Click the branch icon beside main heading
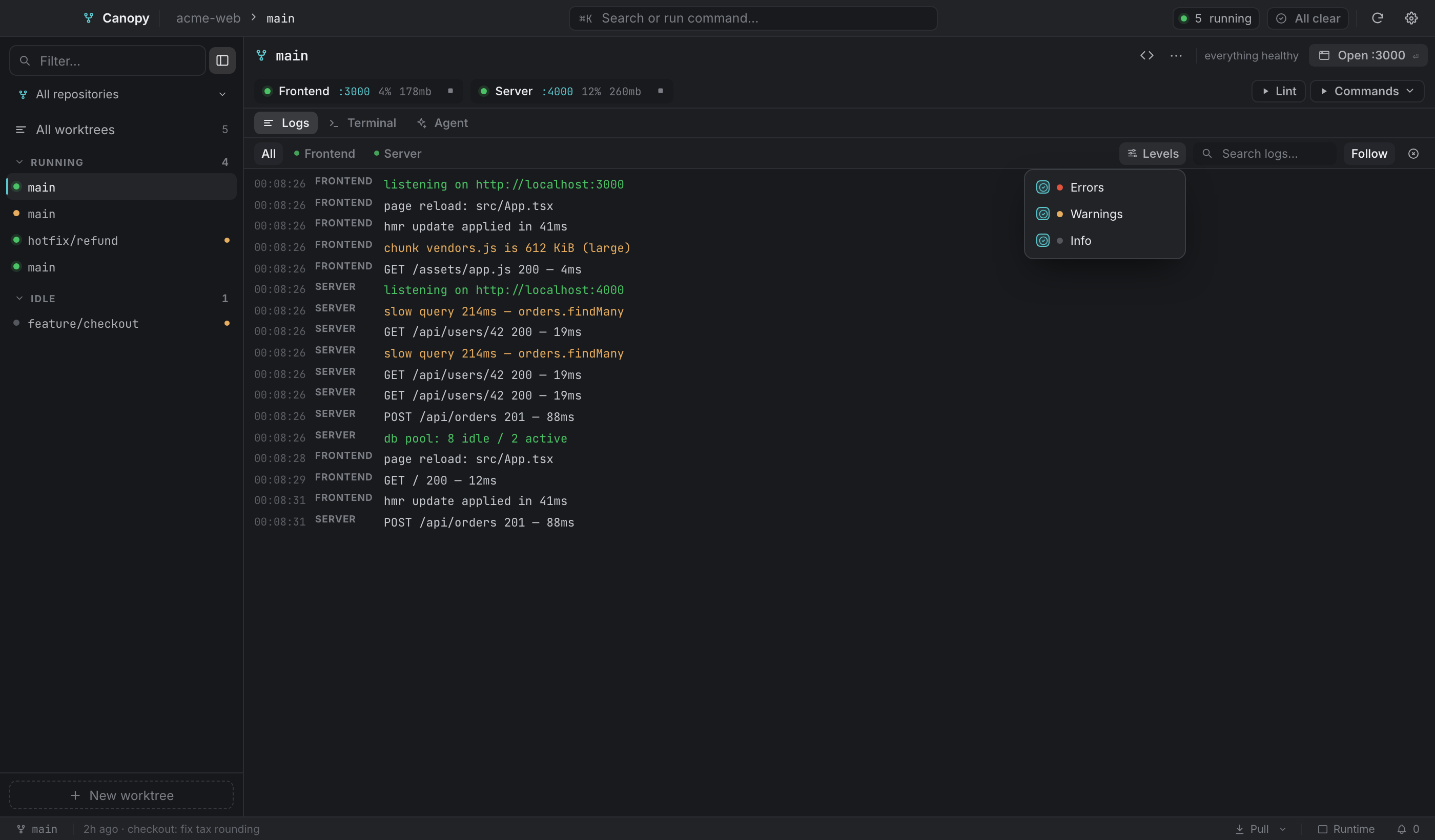1435x840 pixels. coord(261,55)
